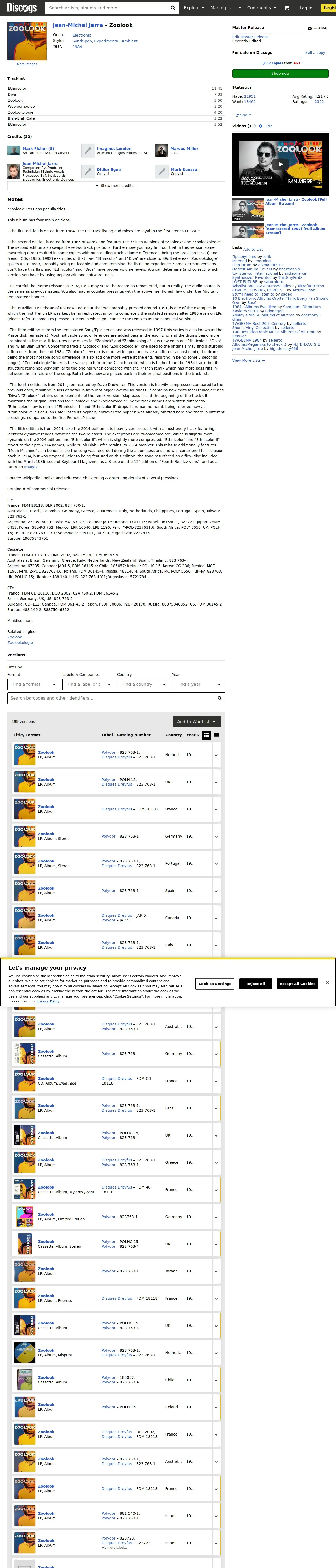
Task: Click Ethnicolor track in the tracklist
Action: [17, 88]
